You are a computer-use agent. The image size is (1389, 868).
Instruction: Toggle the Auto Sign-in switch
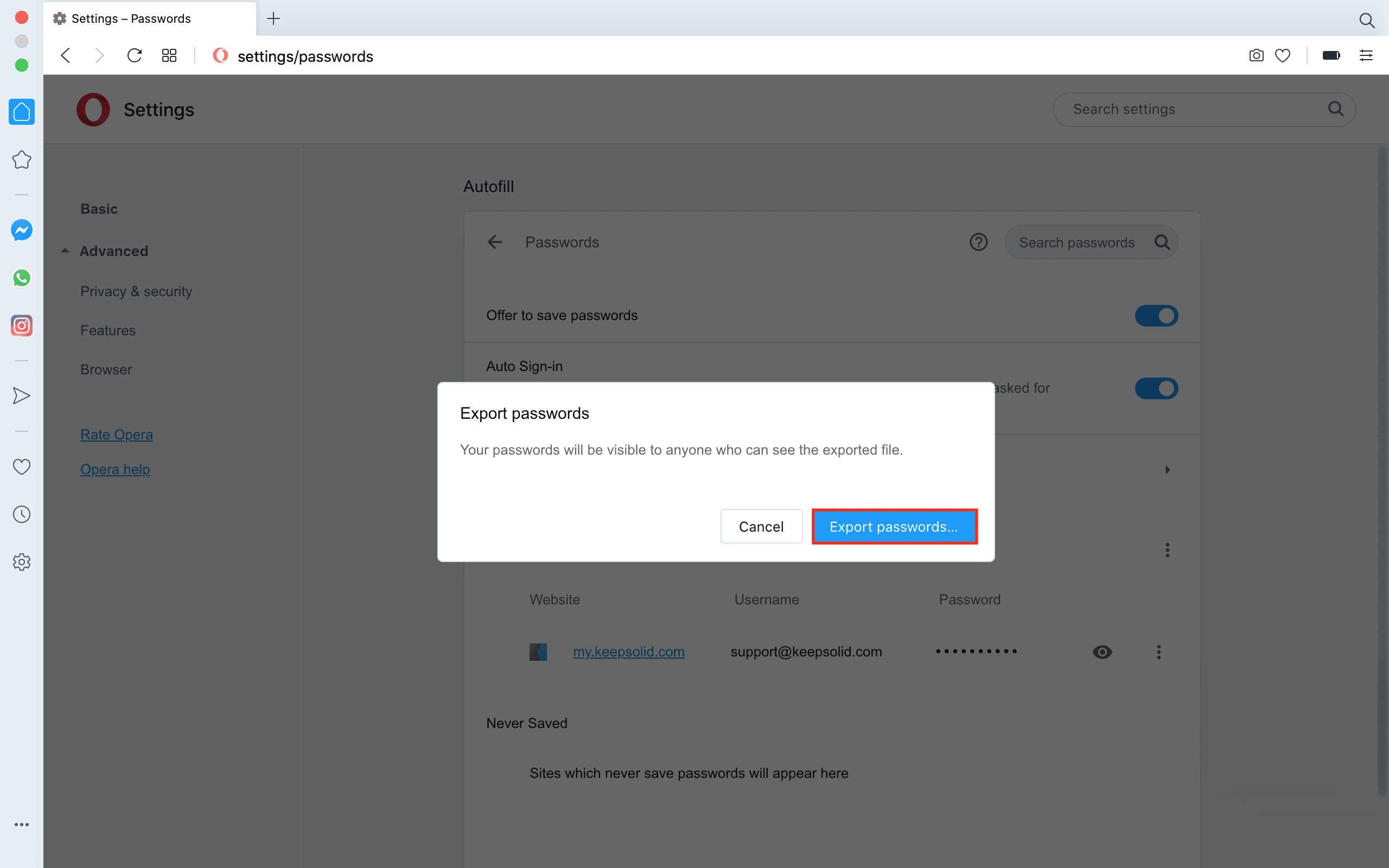tap(1156, 388)
